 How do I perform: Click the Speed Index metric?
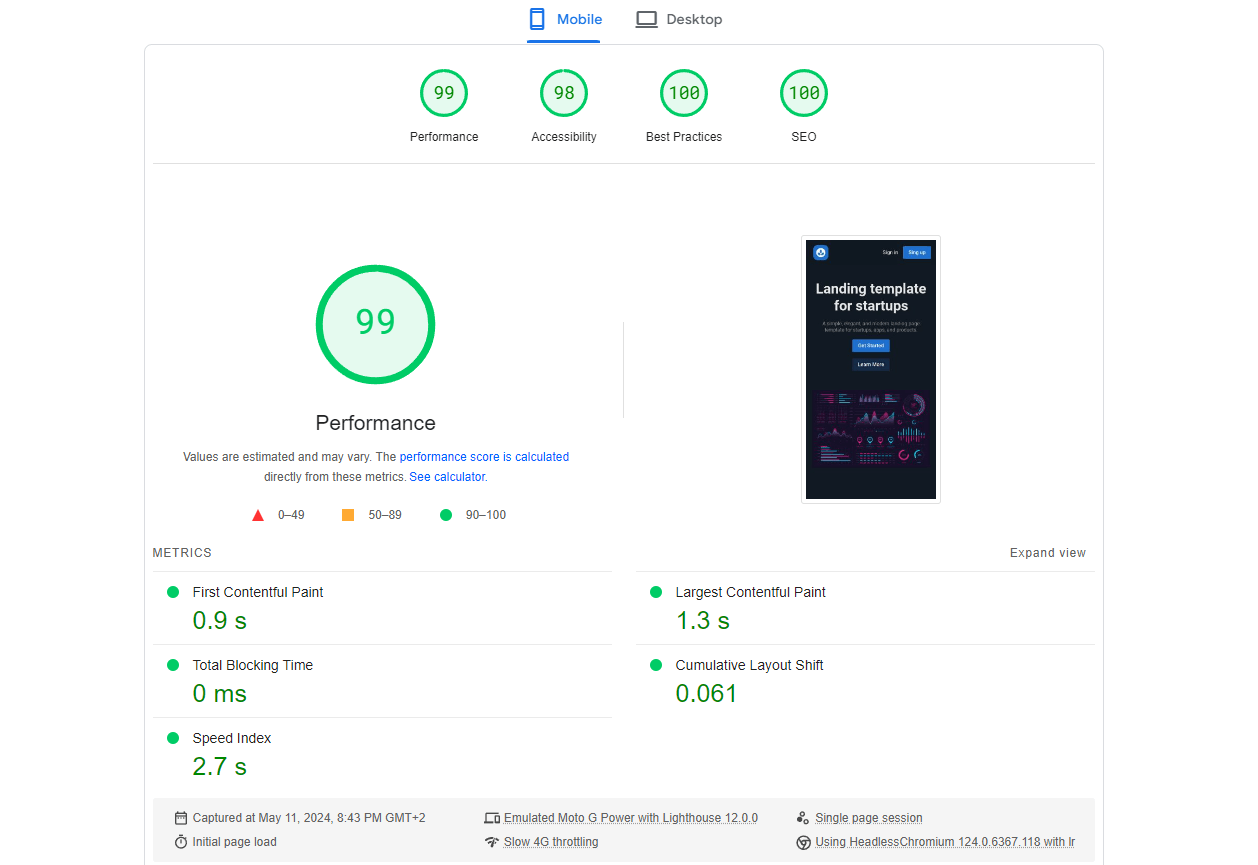click(232, 738)
